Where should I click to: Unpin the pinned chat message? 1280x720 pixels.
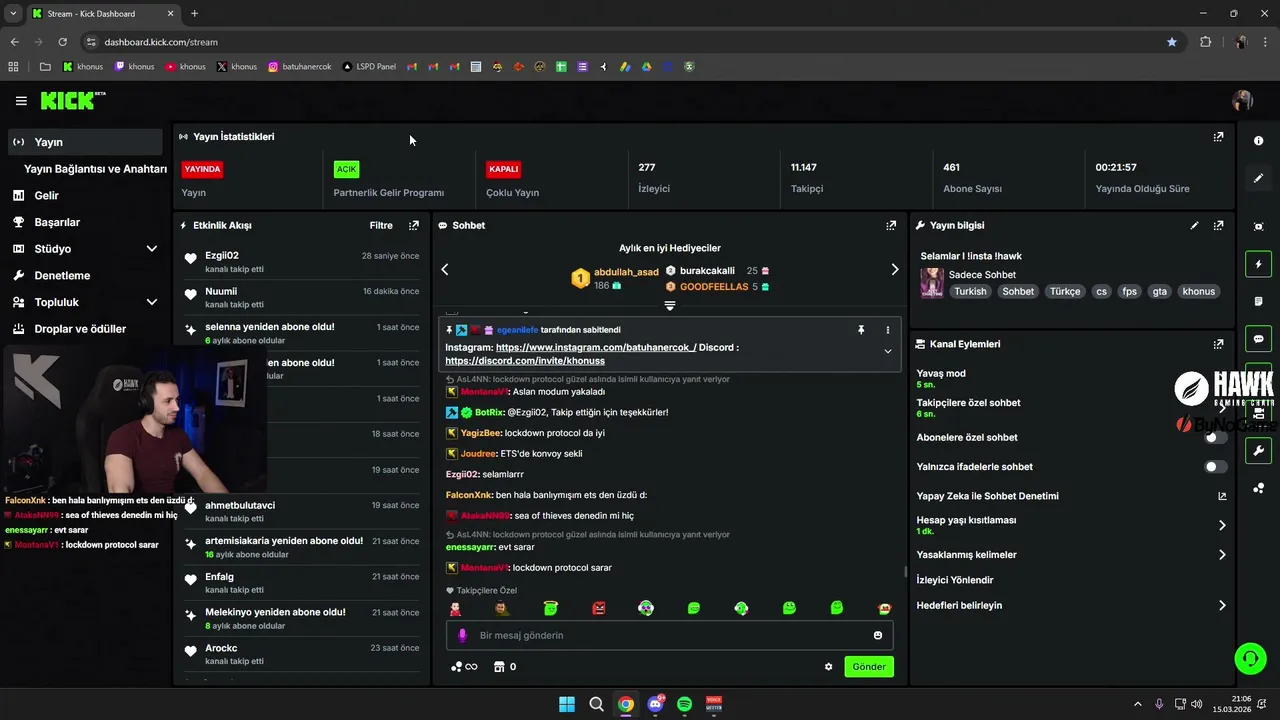[x=860, y=330]
